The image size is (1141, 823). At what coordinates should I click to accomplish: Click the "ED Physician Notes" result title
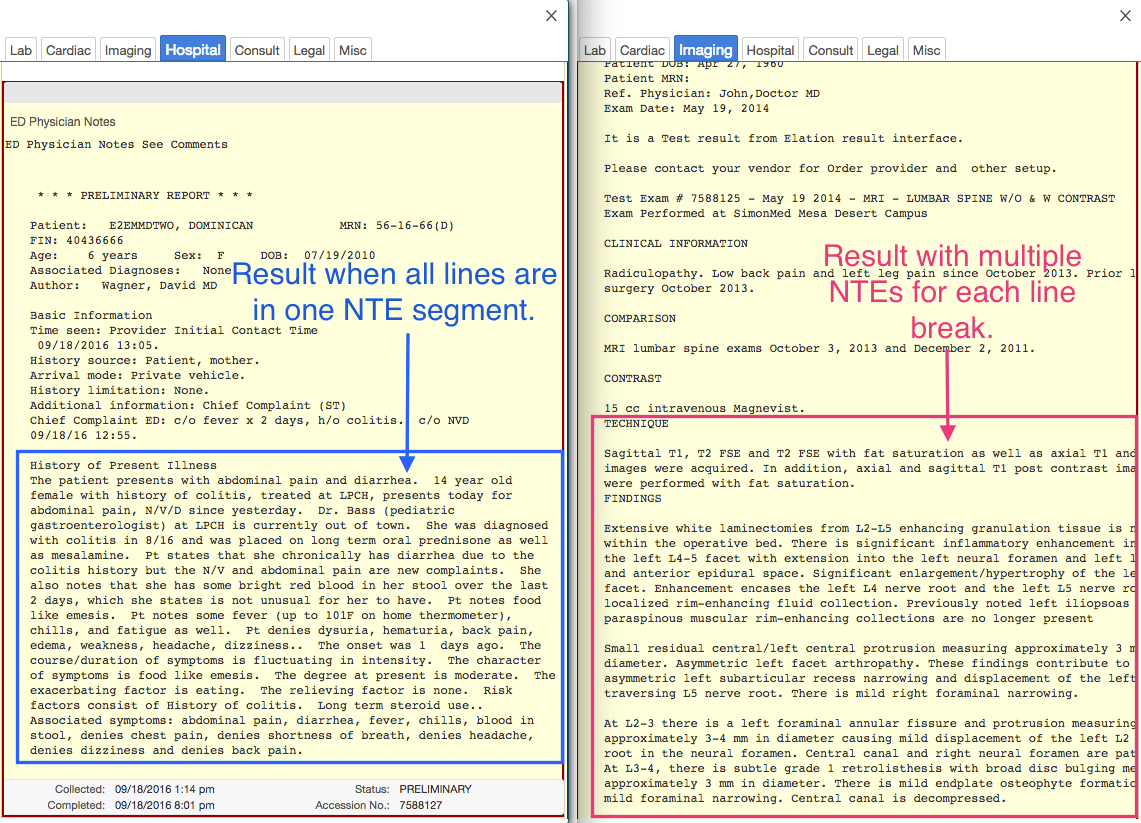(63, 122)
